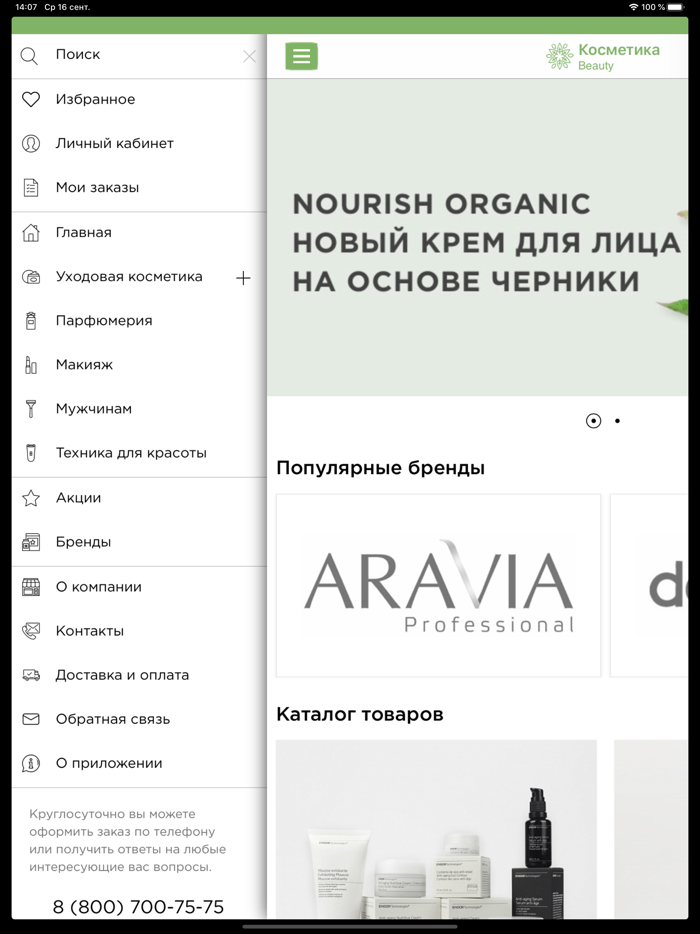Click the star icon for Акции

coord(31,498)
